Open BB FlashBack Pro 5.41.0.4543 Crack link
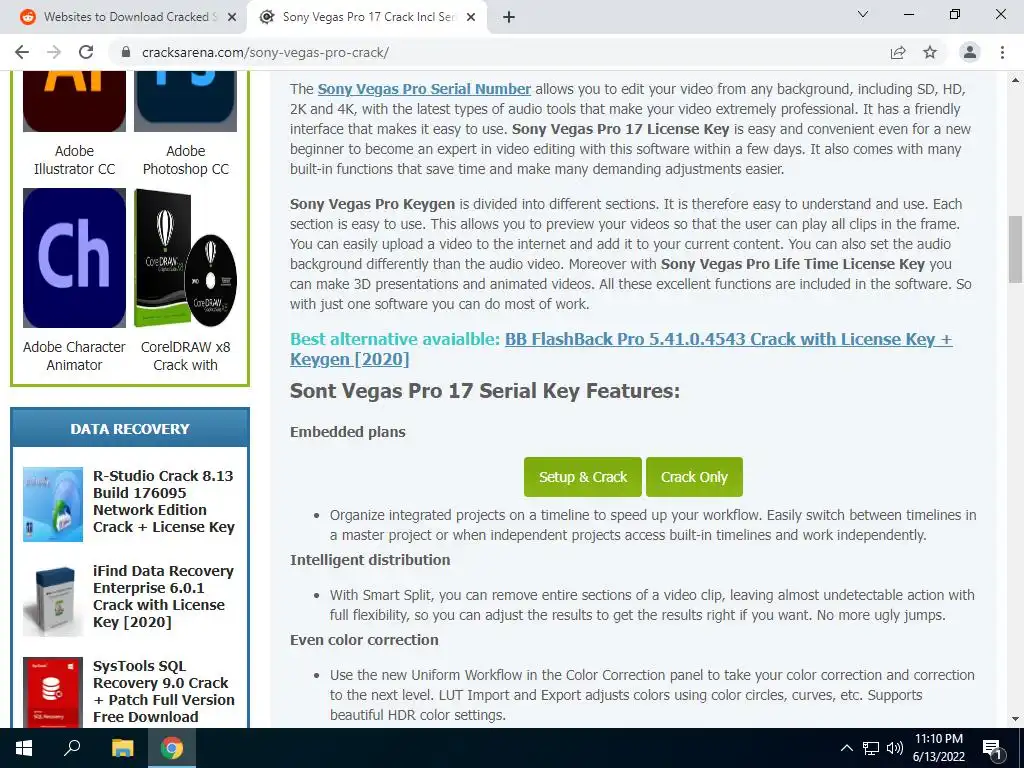Screen dimensions: 1024x768 point(620,349)
